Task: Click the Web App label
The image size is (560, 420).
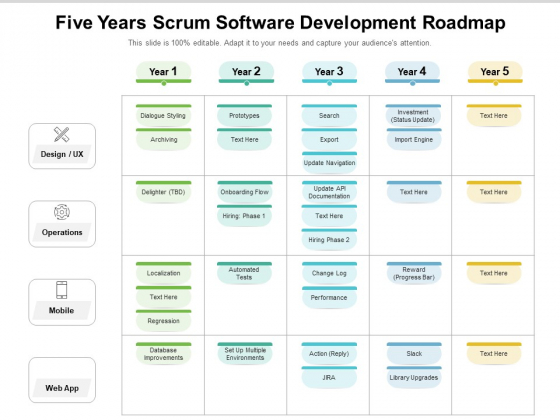Action: click(x=62, y=388)
